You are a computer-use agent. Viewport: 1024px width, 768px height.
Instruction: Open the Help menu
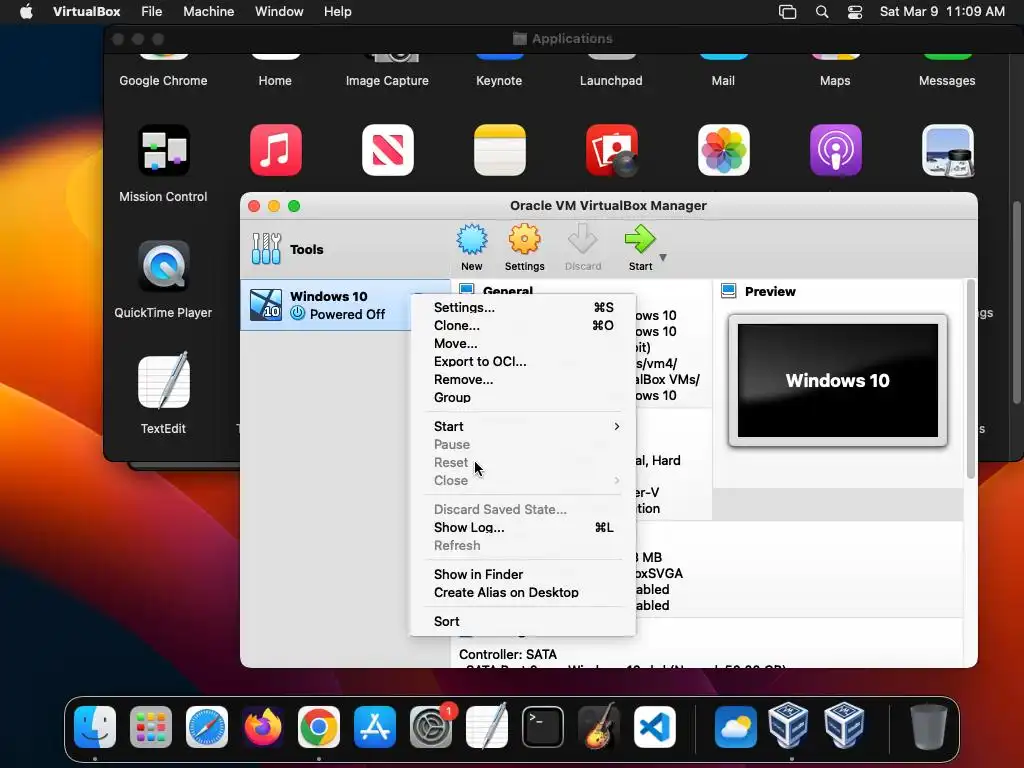coord(338,12)
